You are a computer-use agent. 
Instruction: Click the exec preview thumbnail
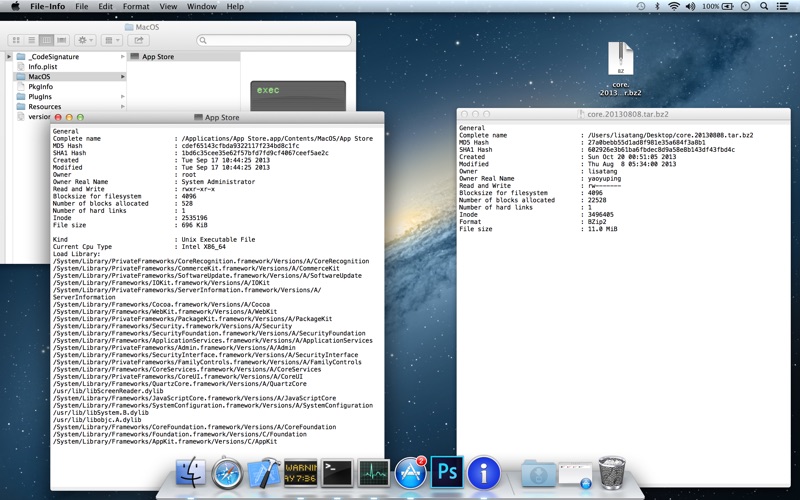tap(298, 96)
